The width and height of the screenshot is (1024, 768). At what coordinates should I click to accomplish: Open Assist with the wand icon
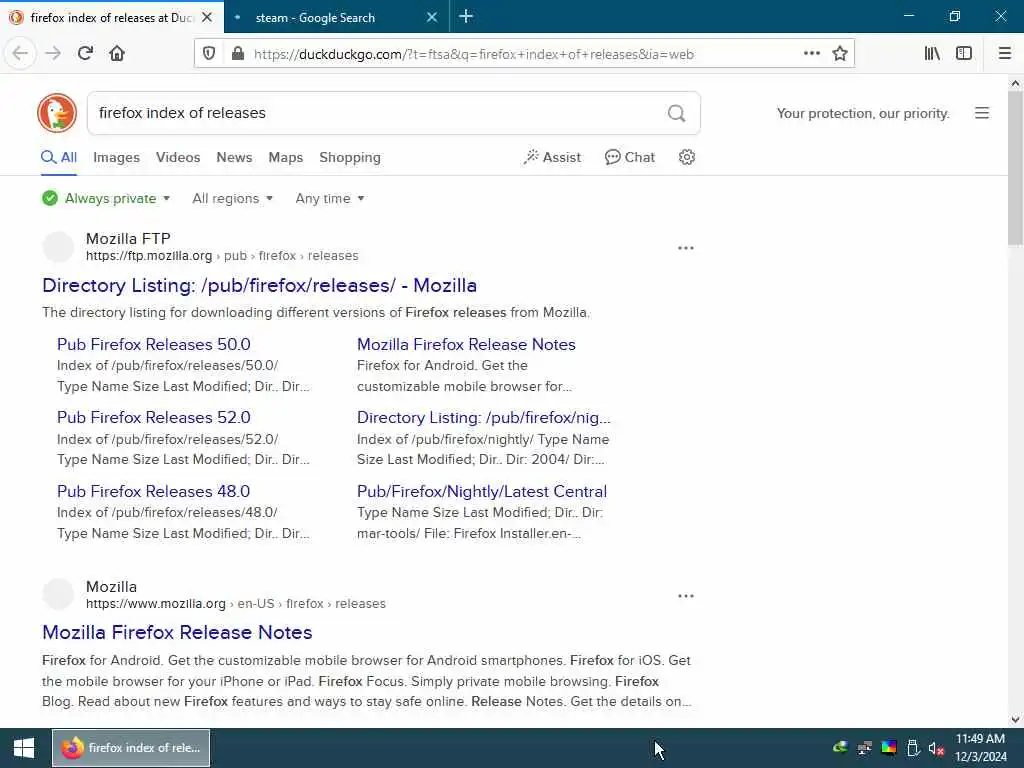[552, 157]
